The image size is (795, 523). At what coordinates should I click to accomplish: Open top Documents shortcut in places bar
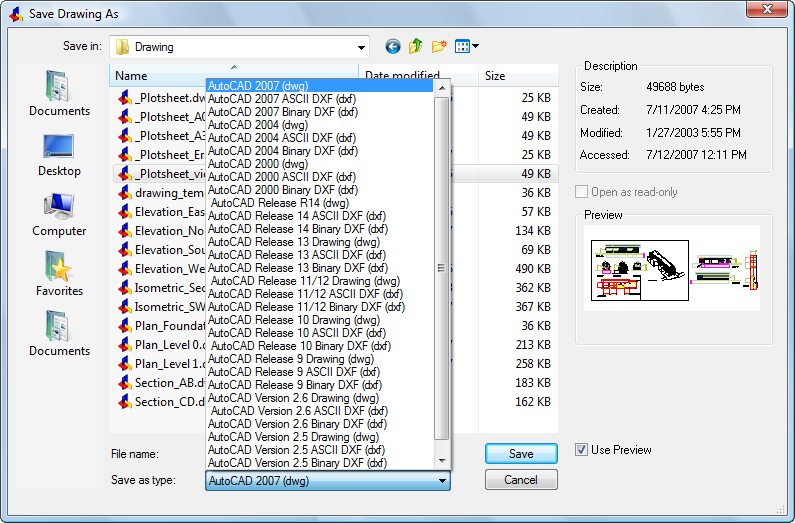coord(59,93)
